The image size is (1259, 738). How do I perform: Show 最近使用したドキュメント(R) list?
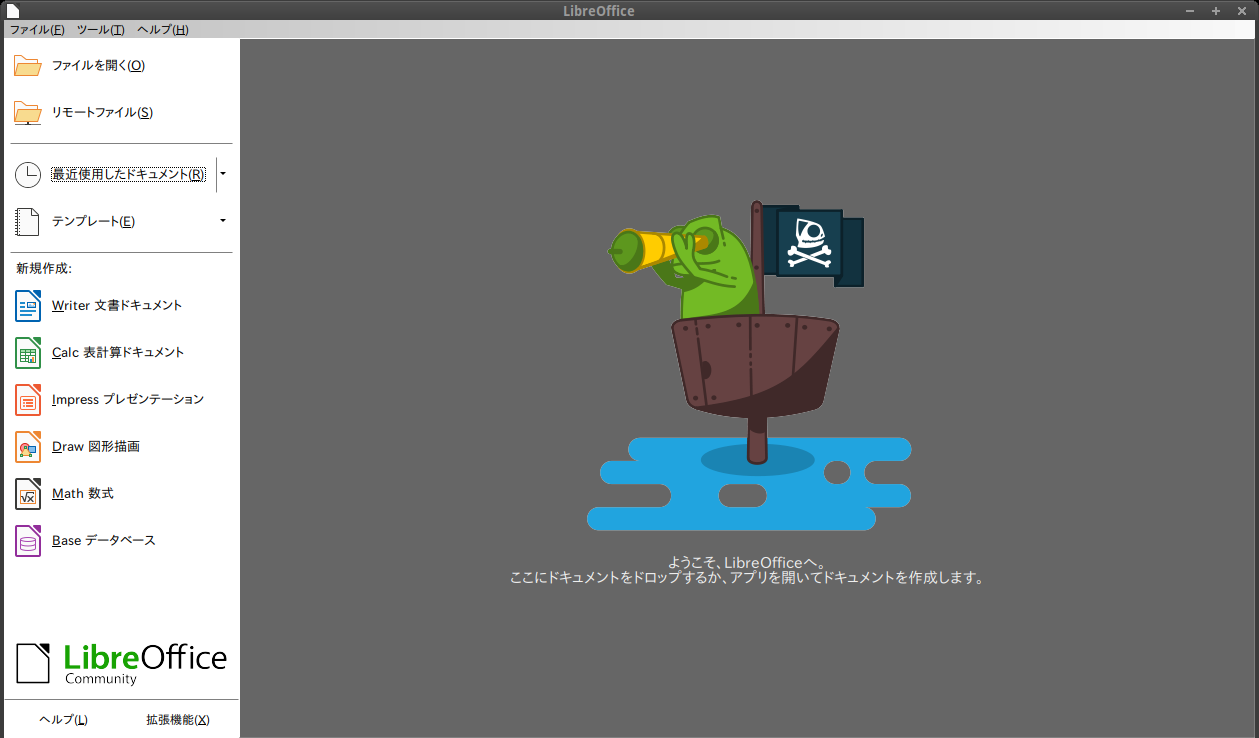128,175
